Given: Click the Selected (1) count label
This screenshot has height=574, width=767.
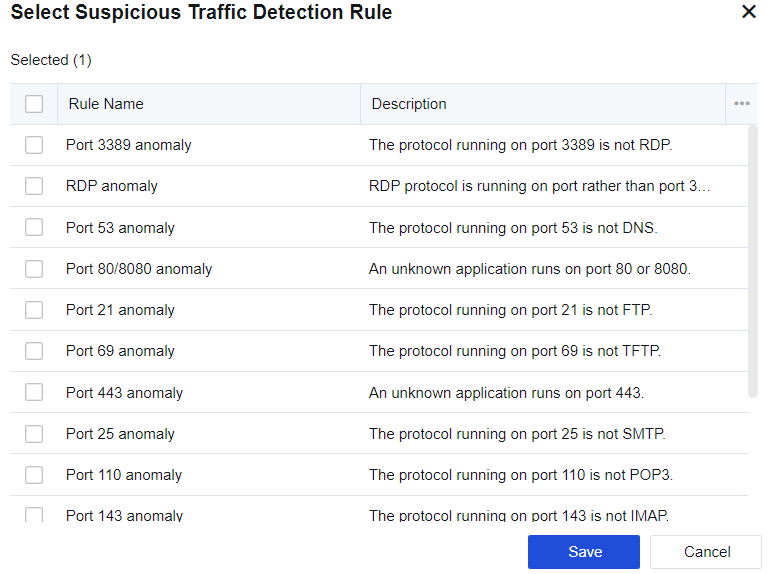Looking at the screenshot, I should [51, 60].
